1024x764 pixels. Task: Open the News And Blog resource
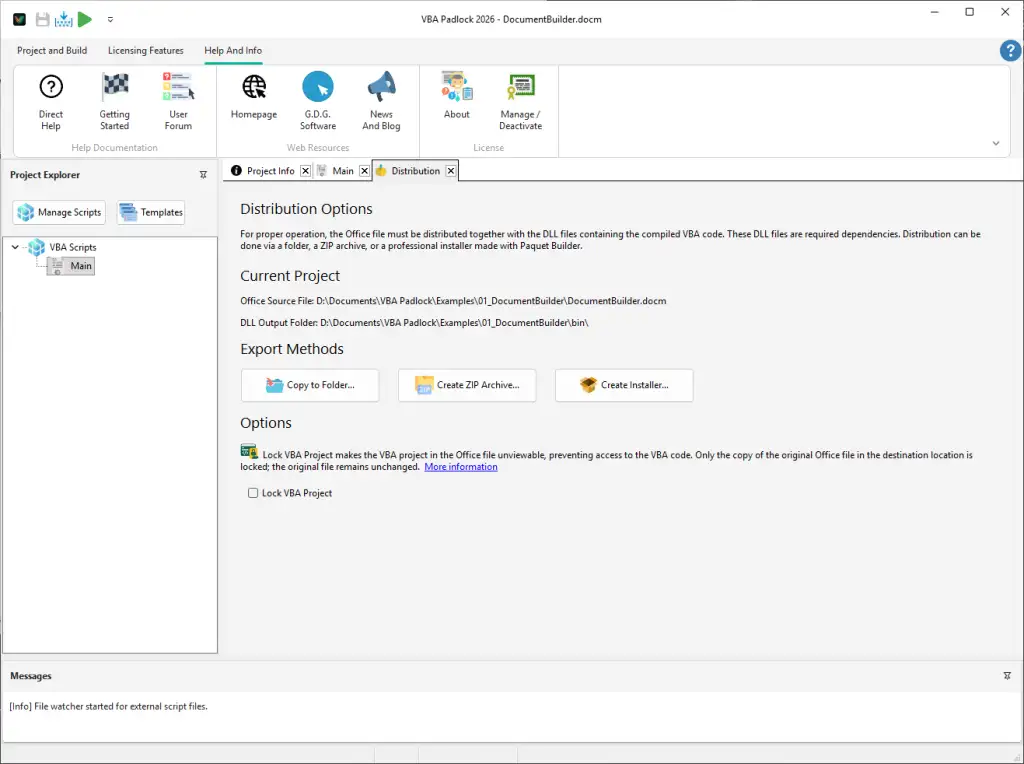(381, 100)
